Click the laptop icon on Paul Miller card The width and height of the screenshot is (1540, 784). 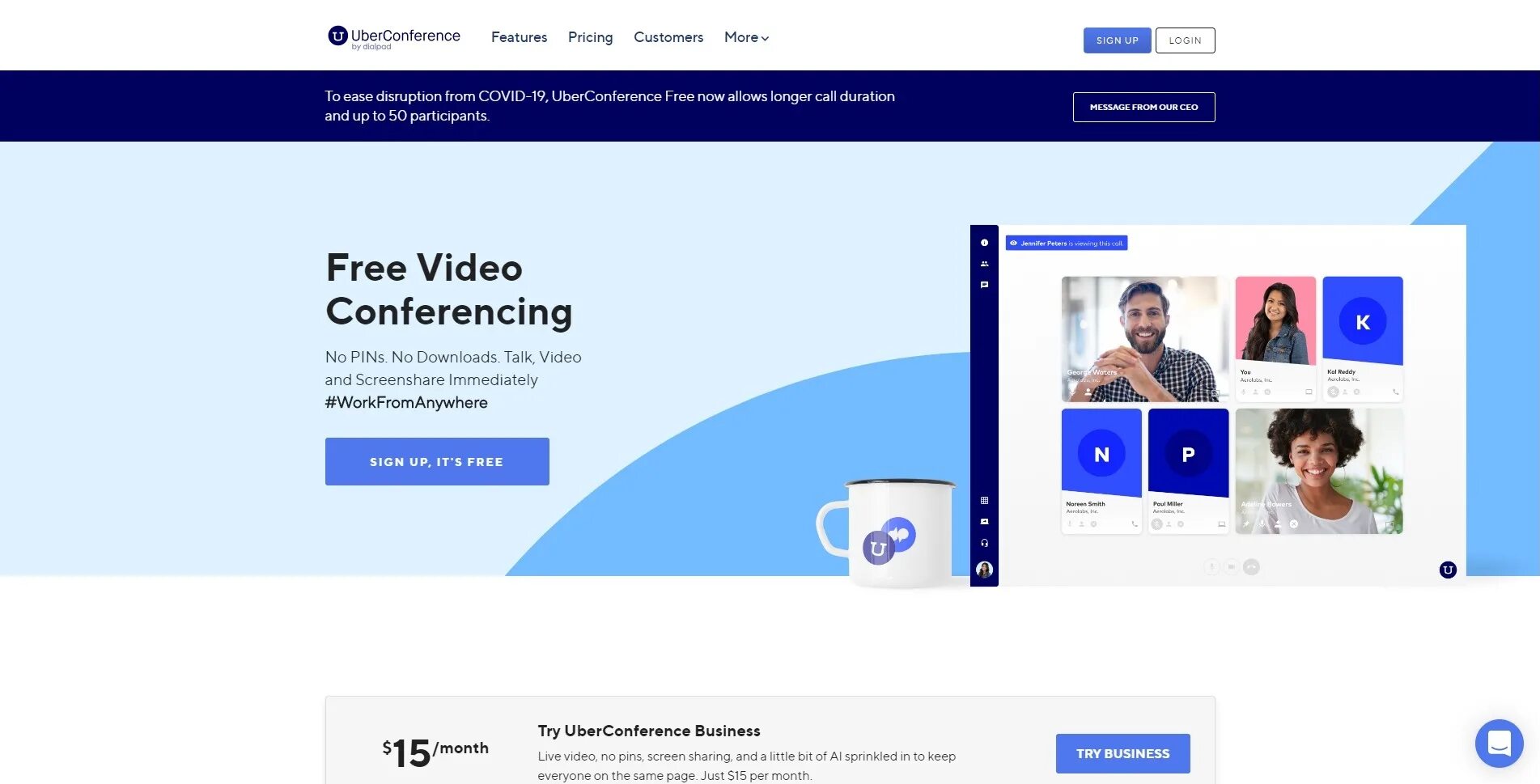pos(1221,524)
